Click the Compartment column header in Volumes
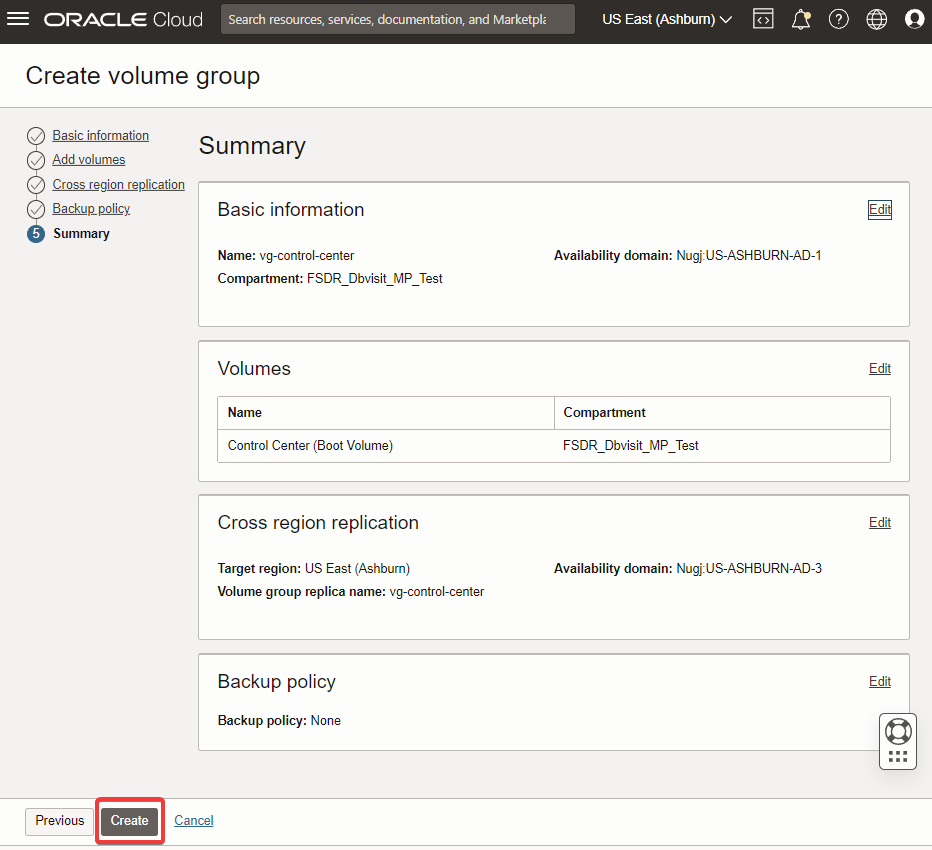Image resolution: width=932 pixels, height=850 pixels. [722, 413]
